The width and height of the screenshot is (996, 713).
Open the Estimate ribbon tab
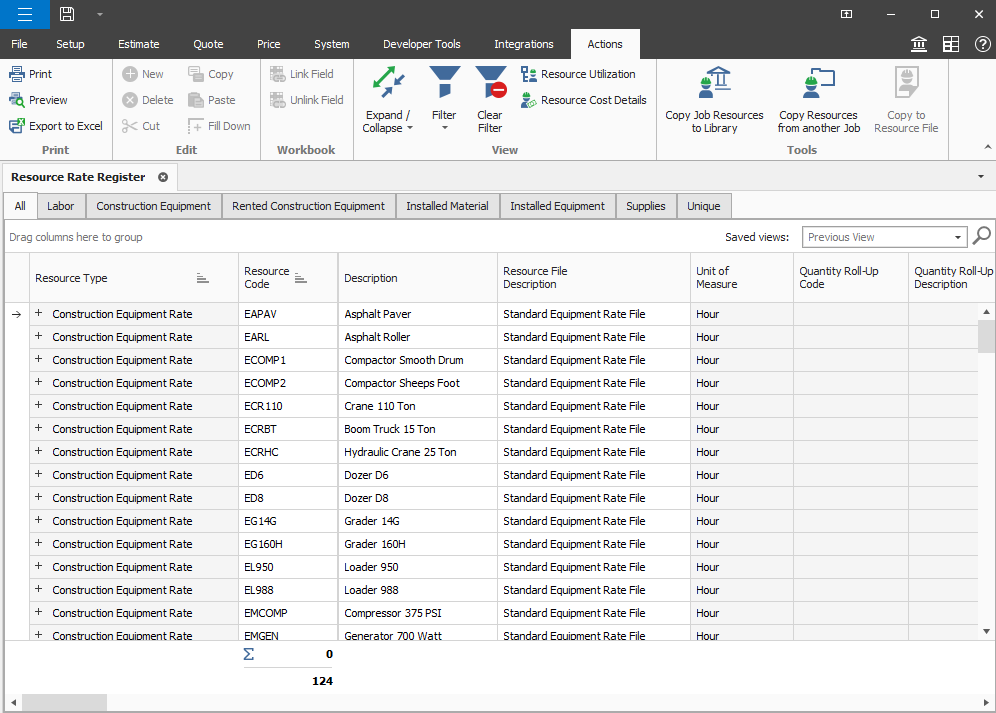coord(138,44)
